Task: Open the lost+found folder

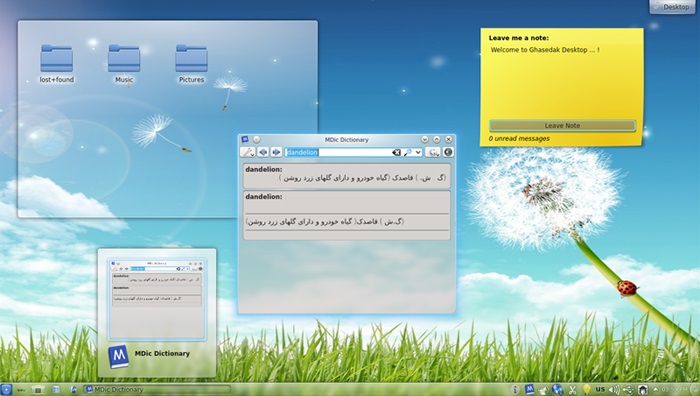Action: [x=57, y=64]
